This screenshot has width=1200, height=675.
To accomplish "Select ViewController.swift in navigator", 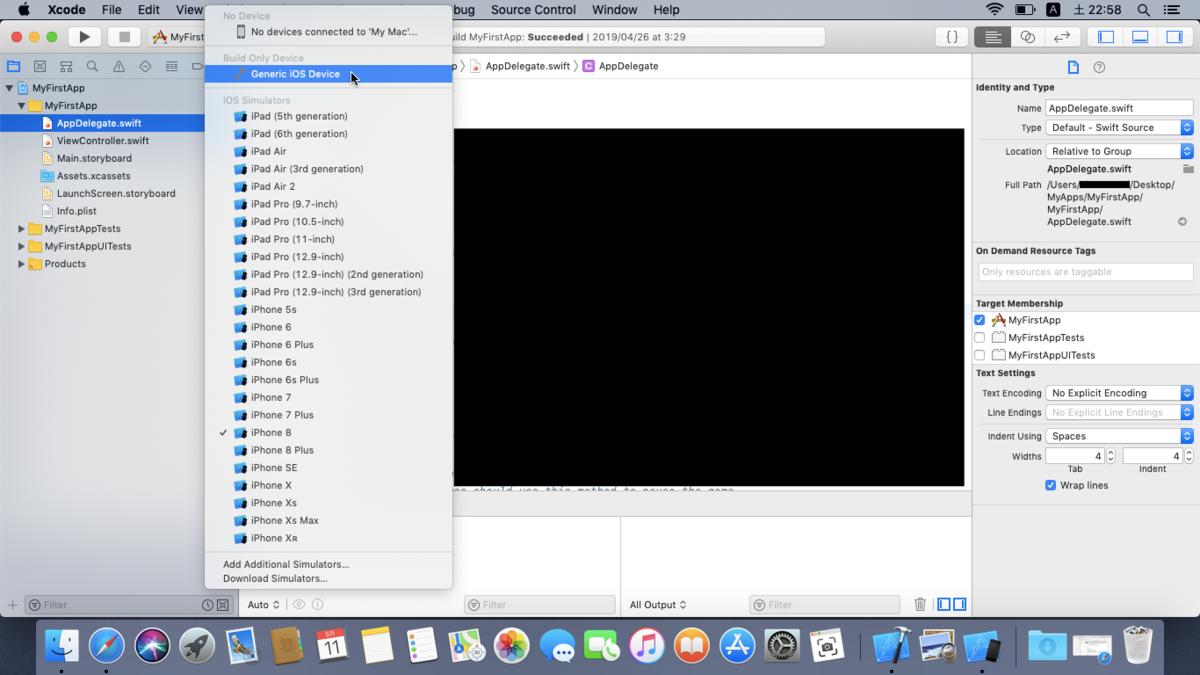I will 103,141.
